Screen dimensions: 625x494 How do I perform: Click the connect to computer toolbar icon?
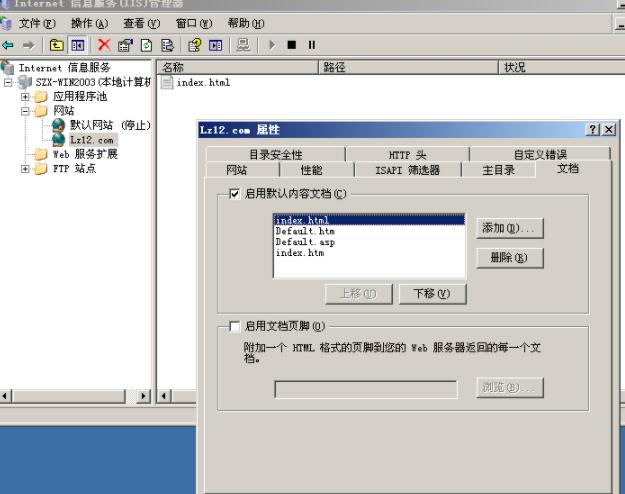243,45
